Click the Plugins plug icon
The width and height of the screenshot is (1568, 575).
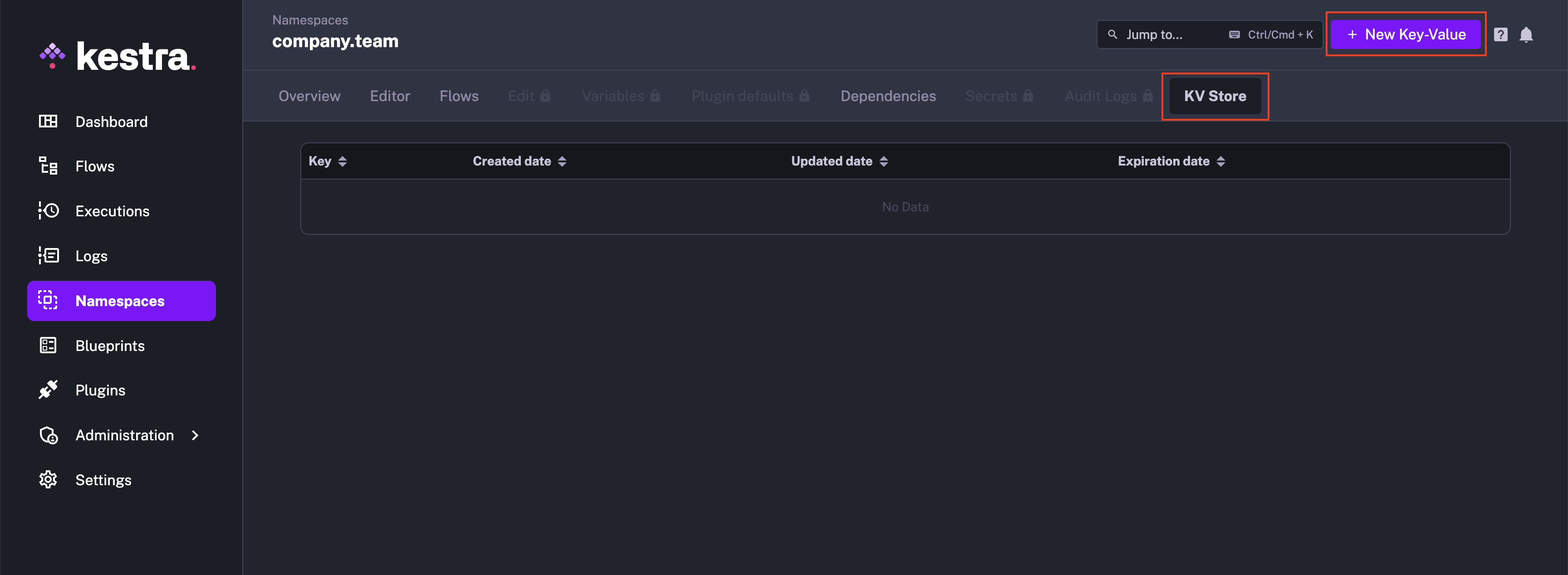(49, 390)
